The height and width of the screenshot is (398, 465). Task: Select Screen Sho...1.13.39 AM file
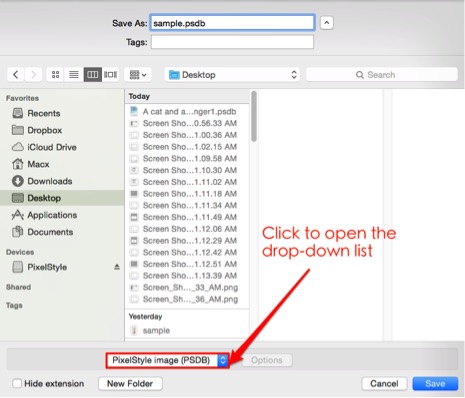click(187, 276)
